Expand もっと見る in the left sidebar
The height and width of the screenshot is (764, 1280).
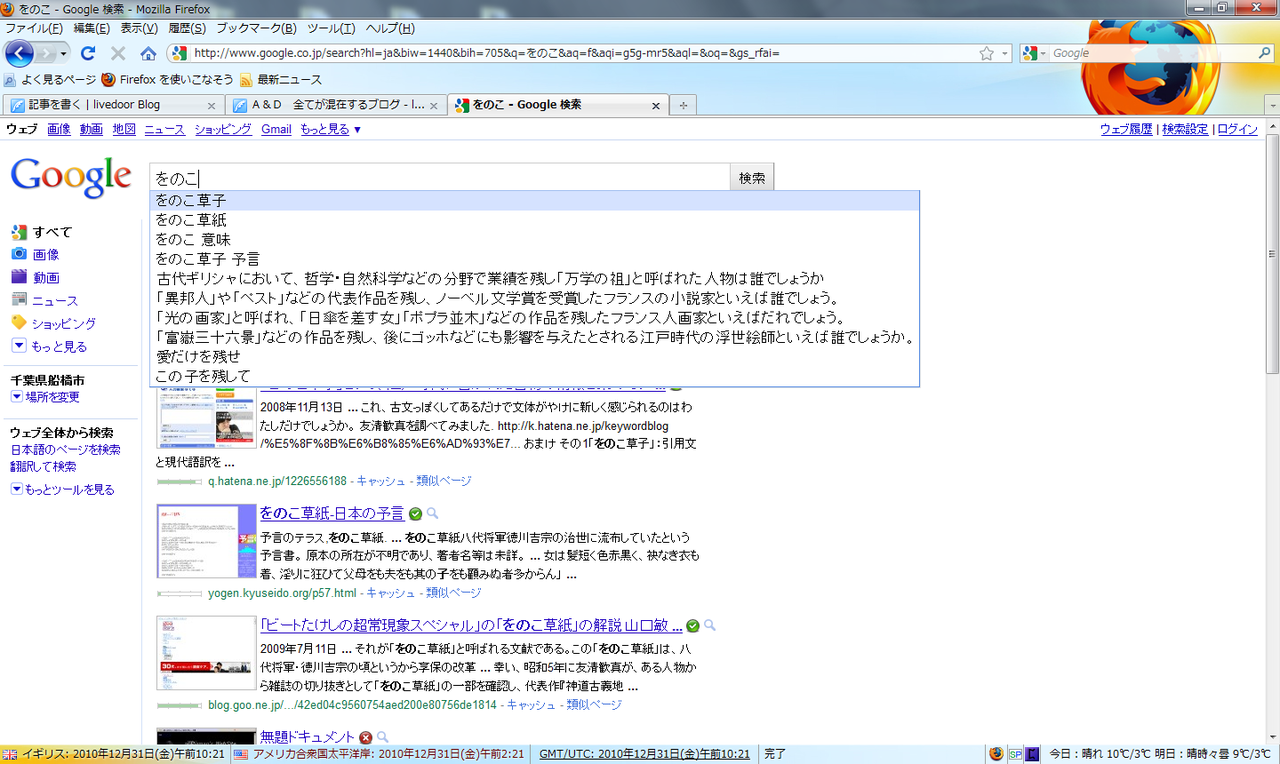click(x=49, y=346)
